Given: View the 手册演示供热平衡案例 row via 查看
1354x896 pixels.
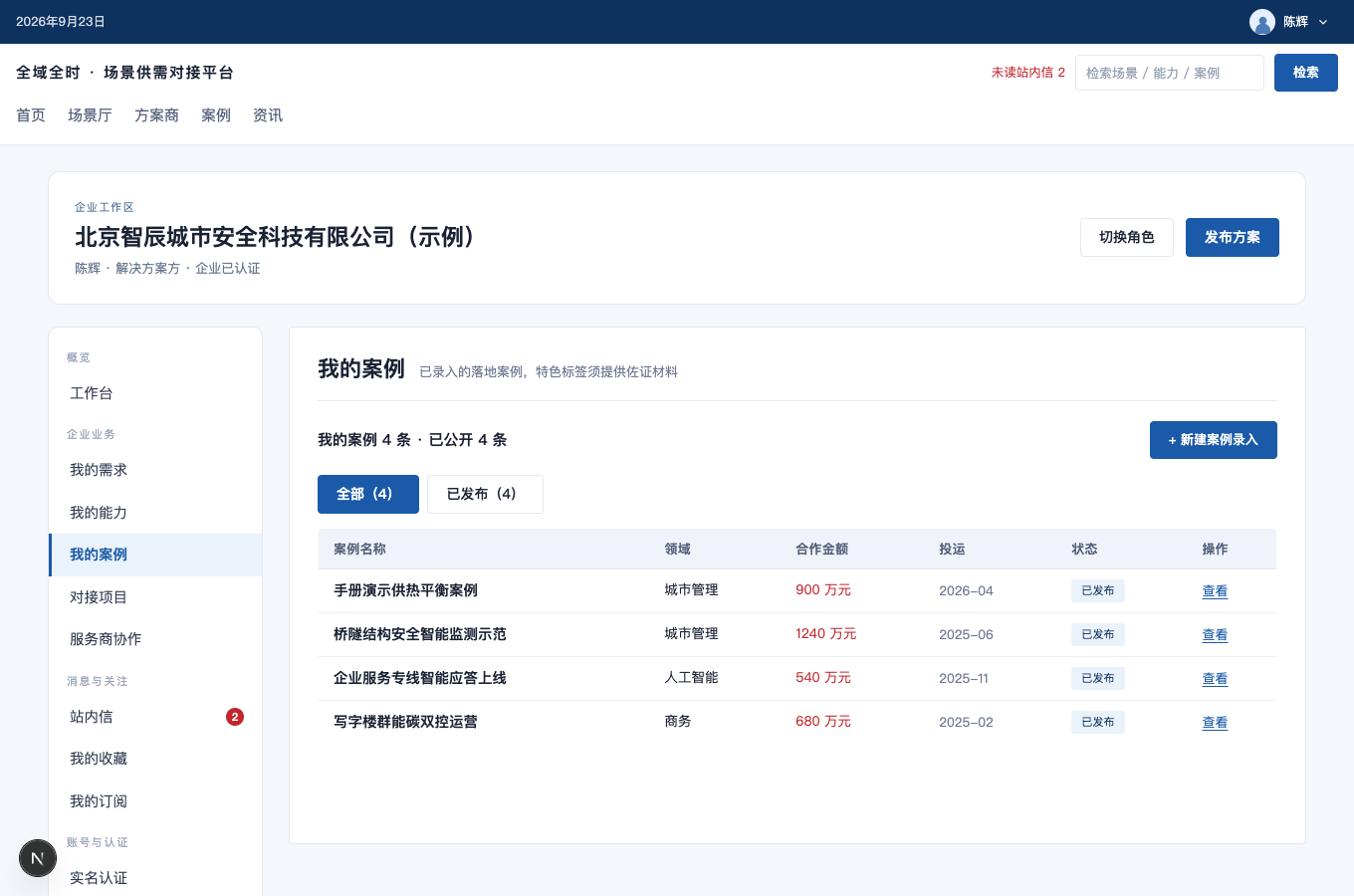Looking at the screenshot, I should click(x=1215, y=591).
